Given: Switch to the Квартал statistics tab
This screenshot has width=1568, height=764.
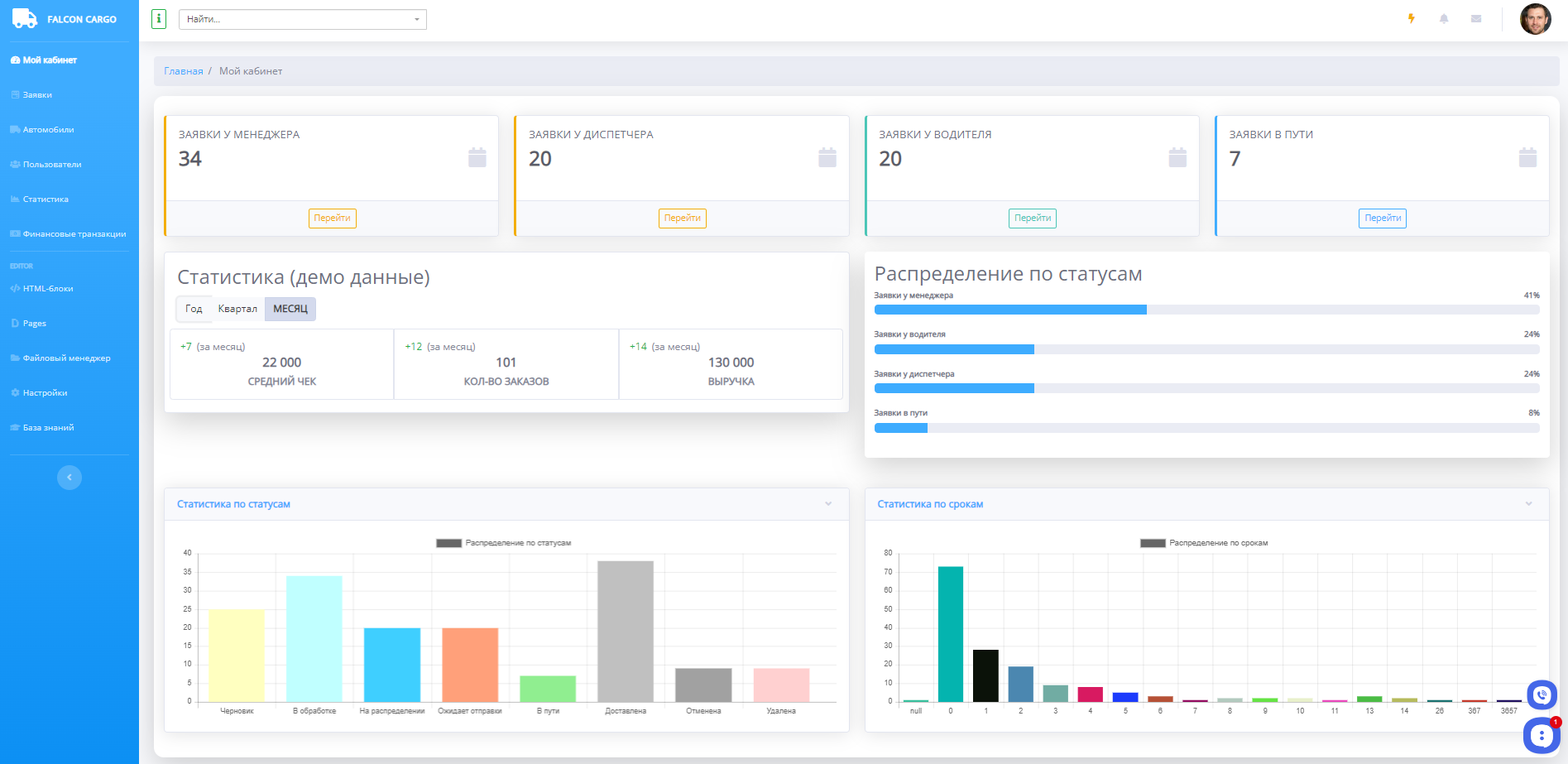Looking at the screenshot, I should coord(237,309).
